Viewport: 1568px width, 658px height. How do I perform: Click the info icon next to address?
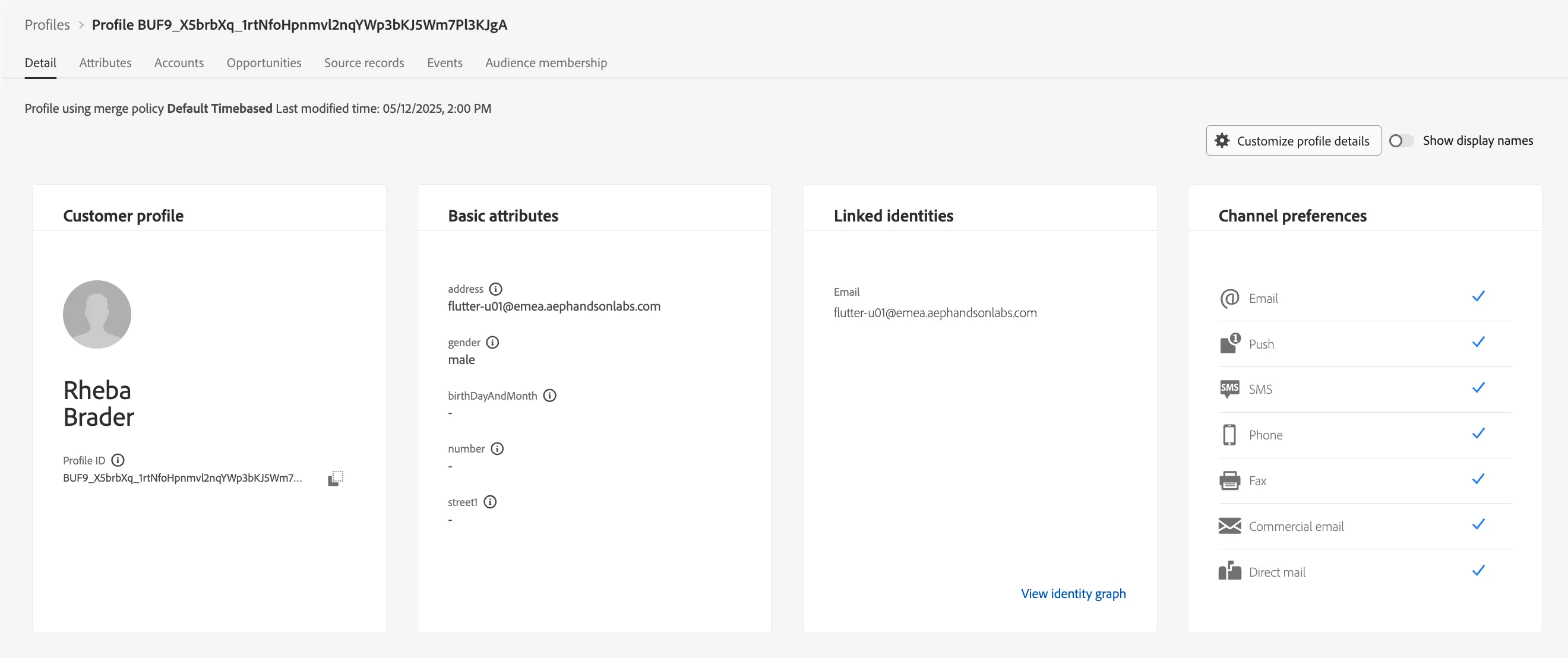(495, 289)
